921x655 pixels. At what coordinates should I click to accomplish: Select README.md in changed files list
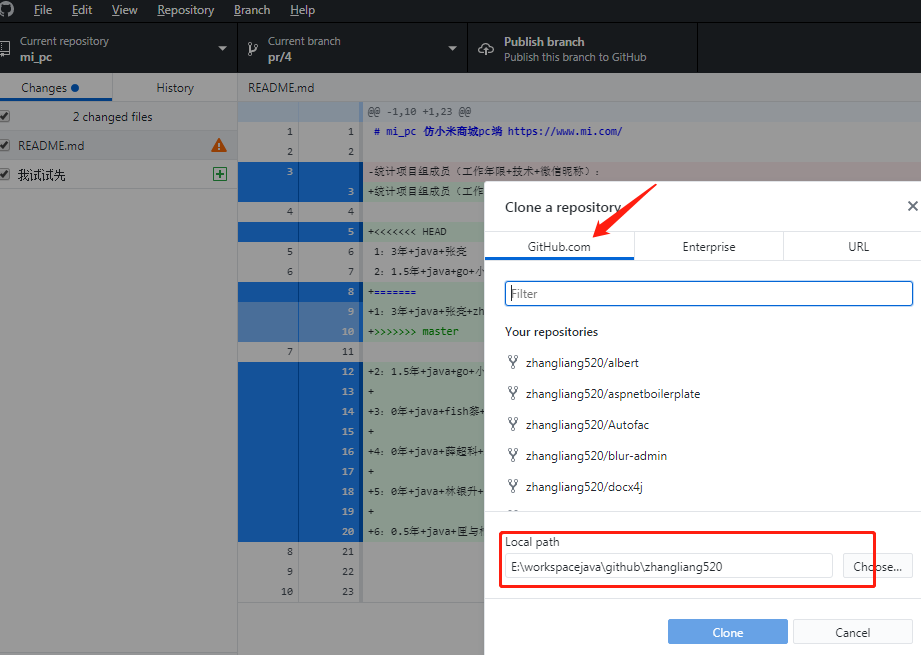pyautogui.click(x=119, y=145)
